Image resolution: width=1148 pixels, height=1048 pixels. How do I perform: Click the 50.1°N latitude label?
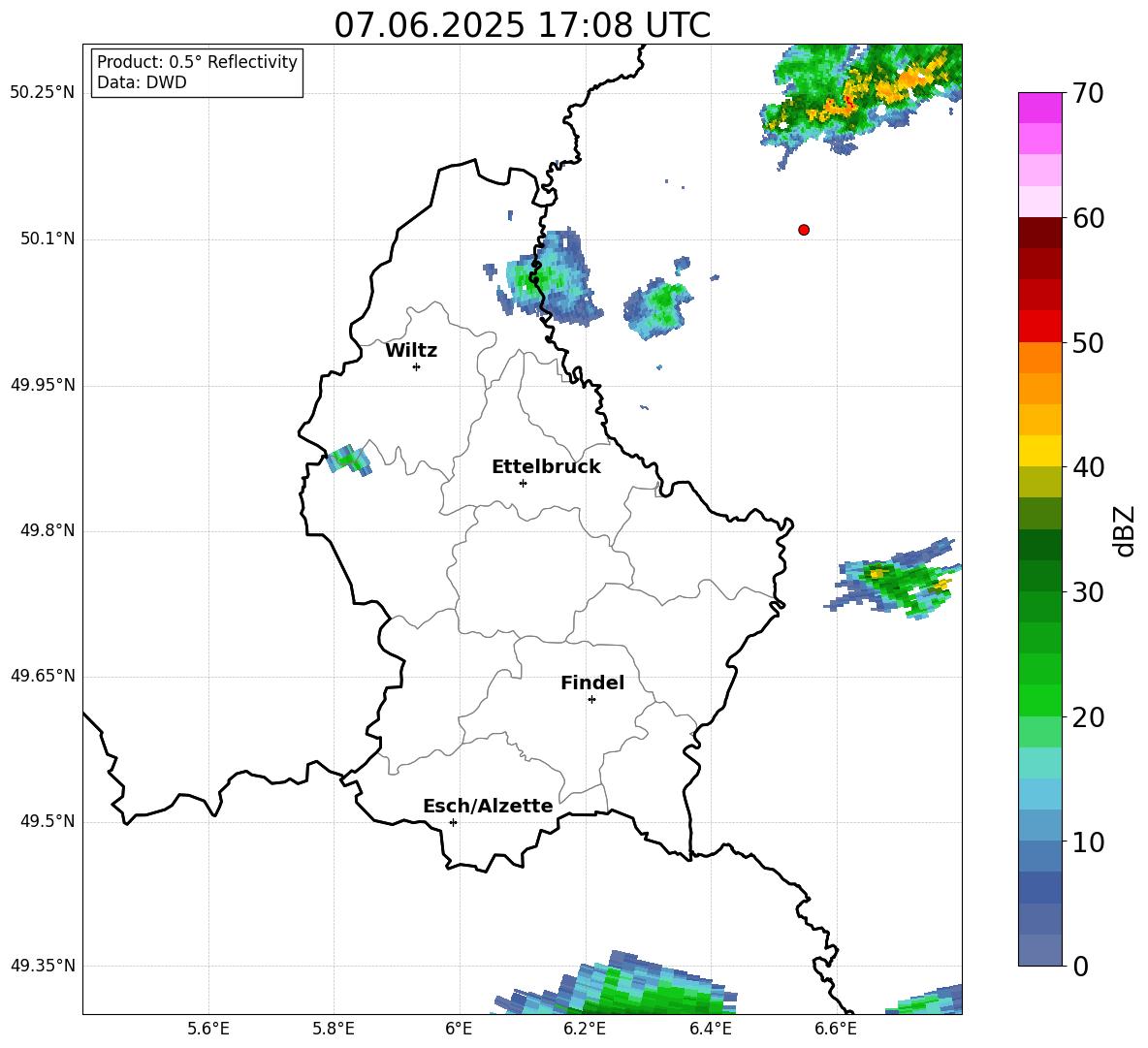click(48, 238)
